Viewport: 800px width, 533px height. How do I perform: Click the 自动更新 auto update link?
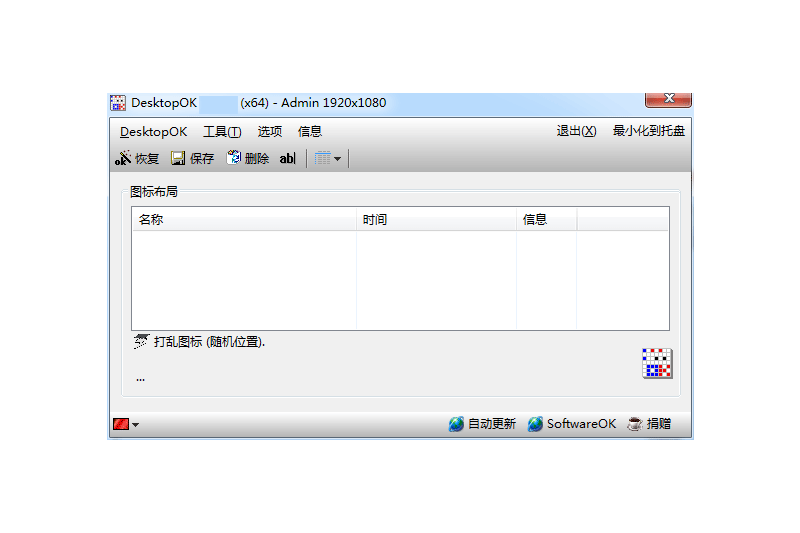pos(482,424)
